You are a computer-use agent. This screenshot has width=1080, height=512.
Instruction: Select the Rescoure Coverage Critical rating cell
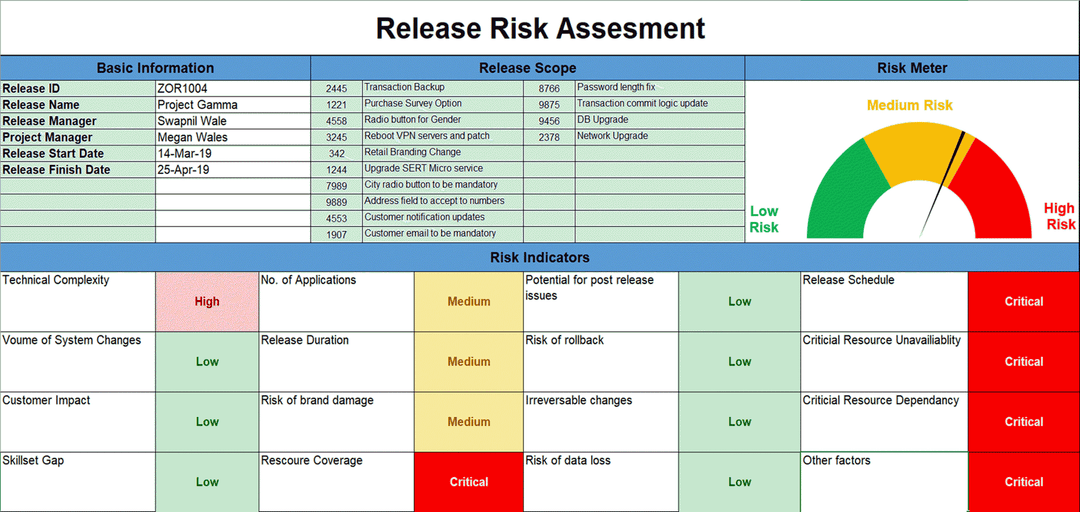(468, 482)
